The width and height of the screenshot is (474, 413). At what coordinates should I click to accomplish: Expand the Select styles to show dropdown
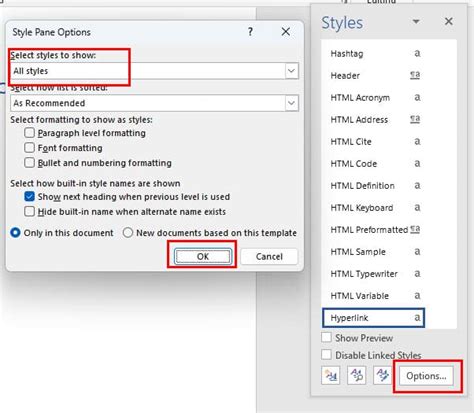[x=291, y=71]
